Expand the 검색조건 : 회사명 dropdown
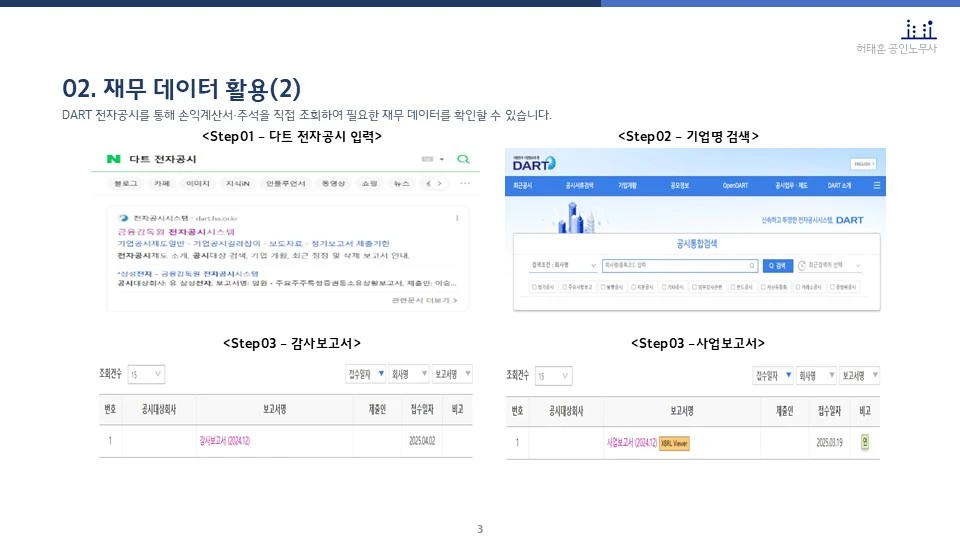 (x=563, y=265)
